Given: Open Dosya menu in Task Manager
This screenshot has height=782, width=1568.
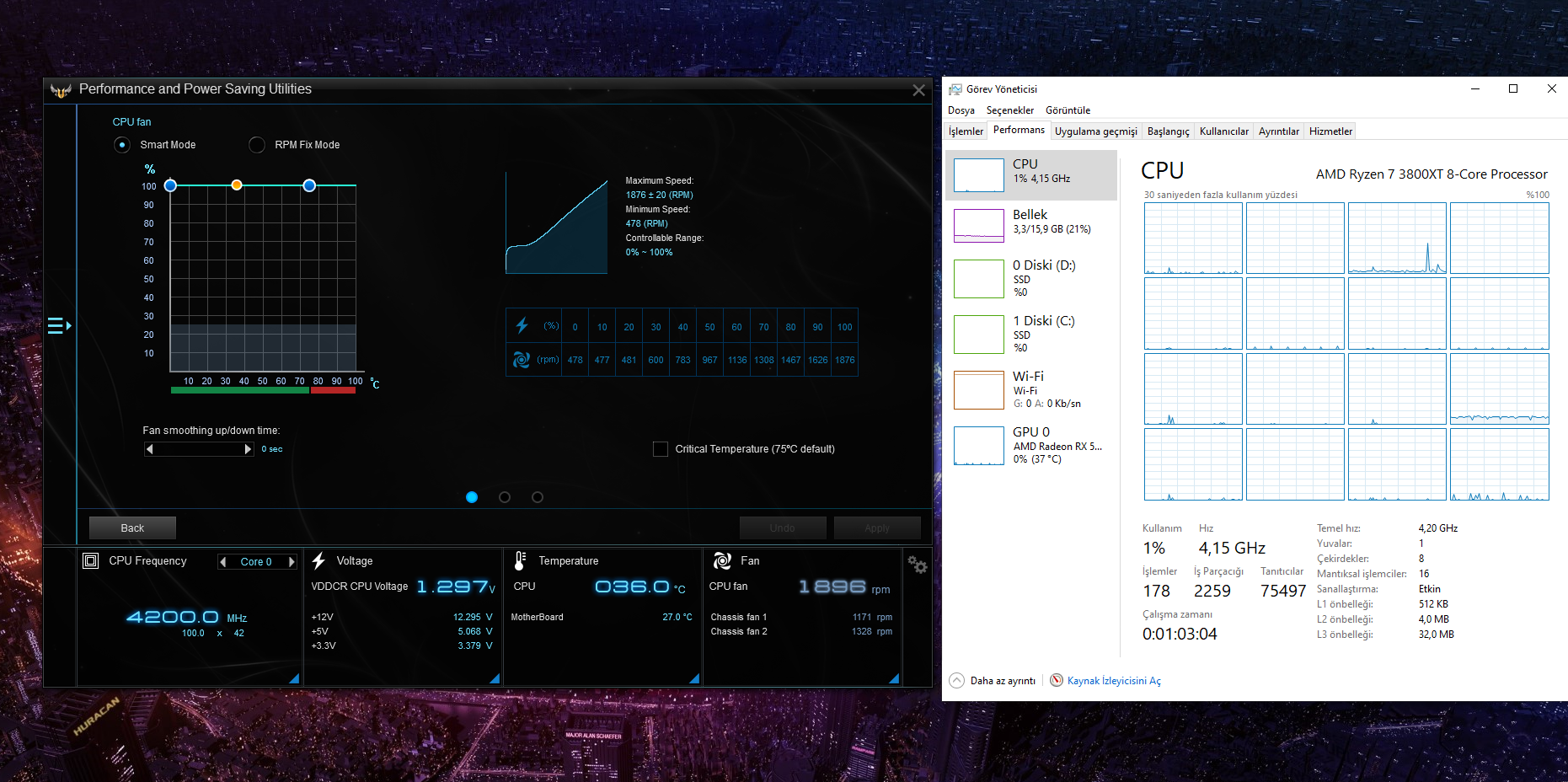Looking at the screenshot, I should coord(961,110).
